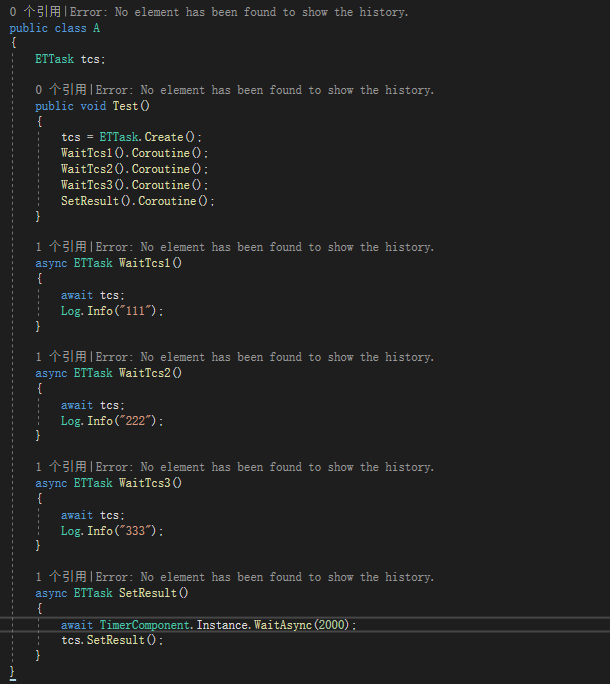Click the 'async ETTask SetResult()' signature
The height and width of the screenshot is (684, 610).
(x=112, y=593)
